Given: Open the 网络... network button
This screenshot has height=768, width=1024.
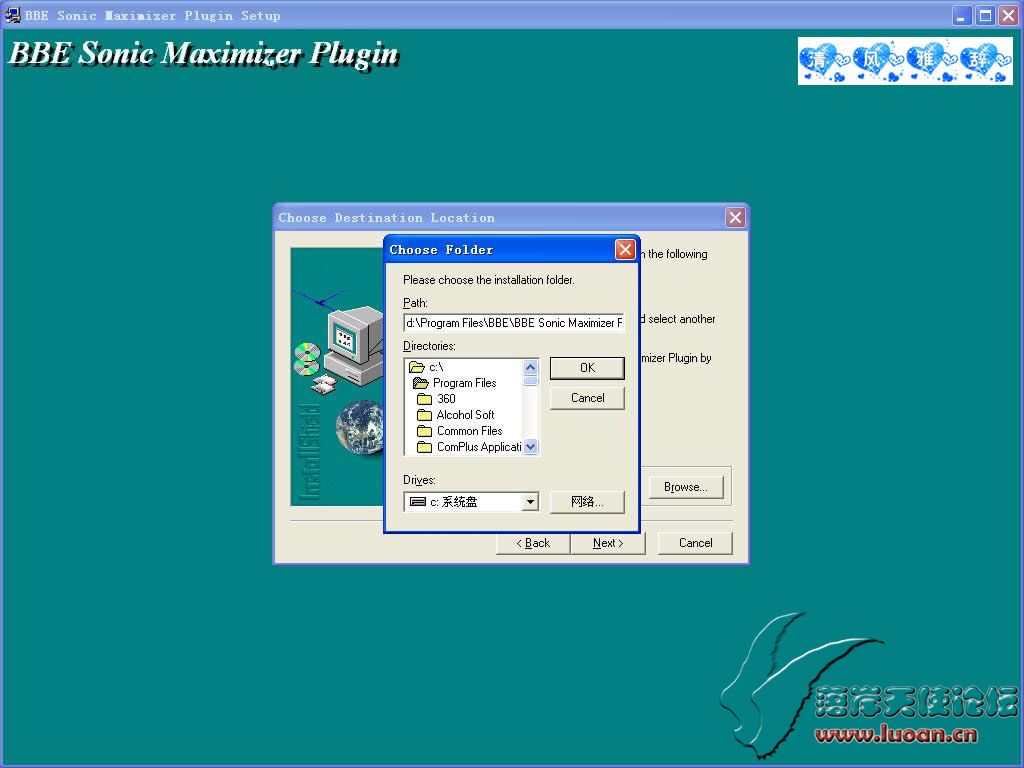Looking at the screenshot, I should pos(587,502).
